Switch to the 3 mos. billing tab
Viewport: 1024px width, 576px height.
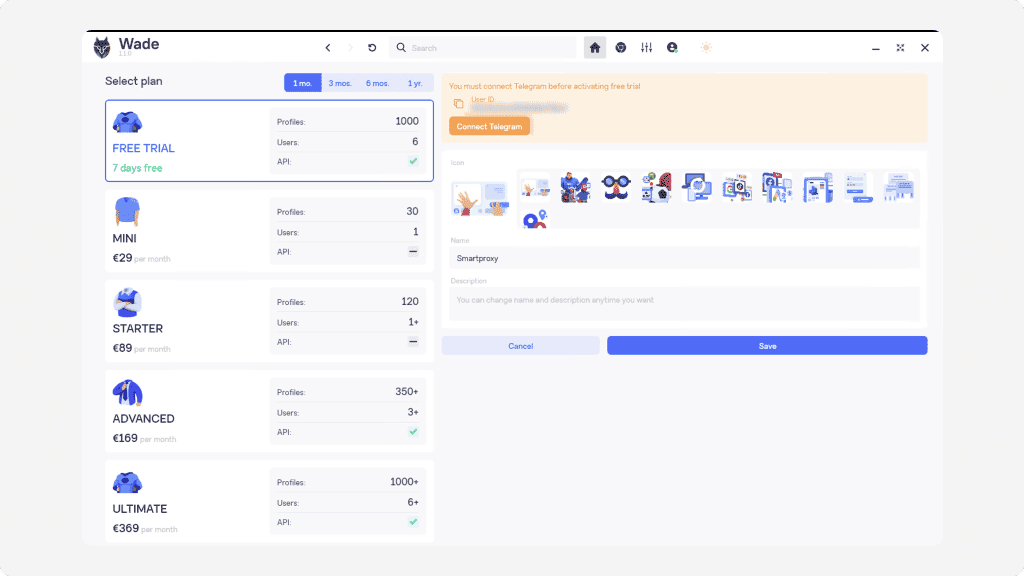click(x=340, y=83)
